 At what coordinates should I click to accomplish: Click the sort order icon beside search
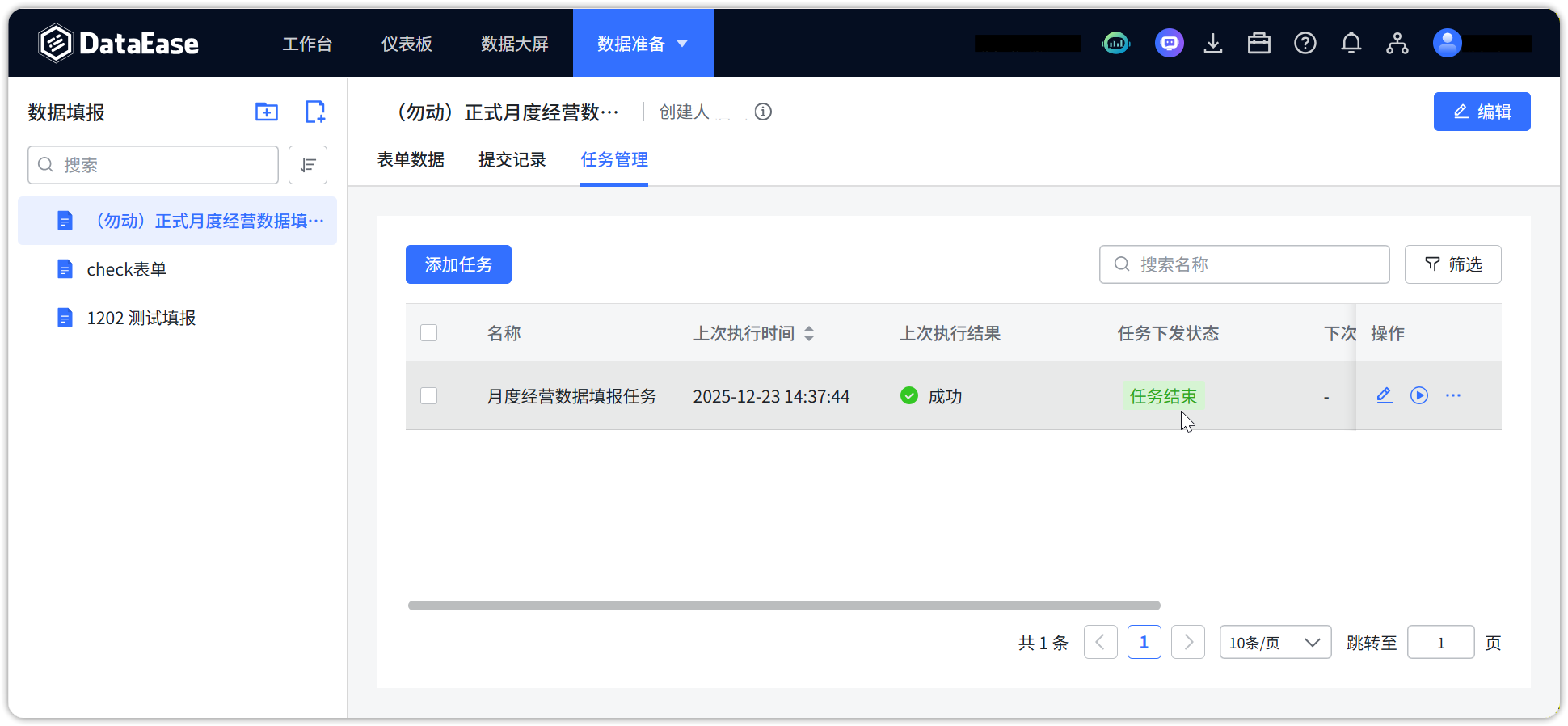pos(308,165)
